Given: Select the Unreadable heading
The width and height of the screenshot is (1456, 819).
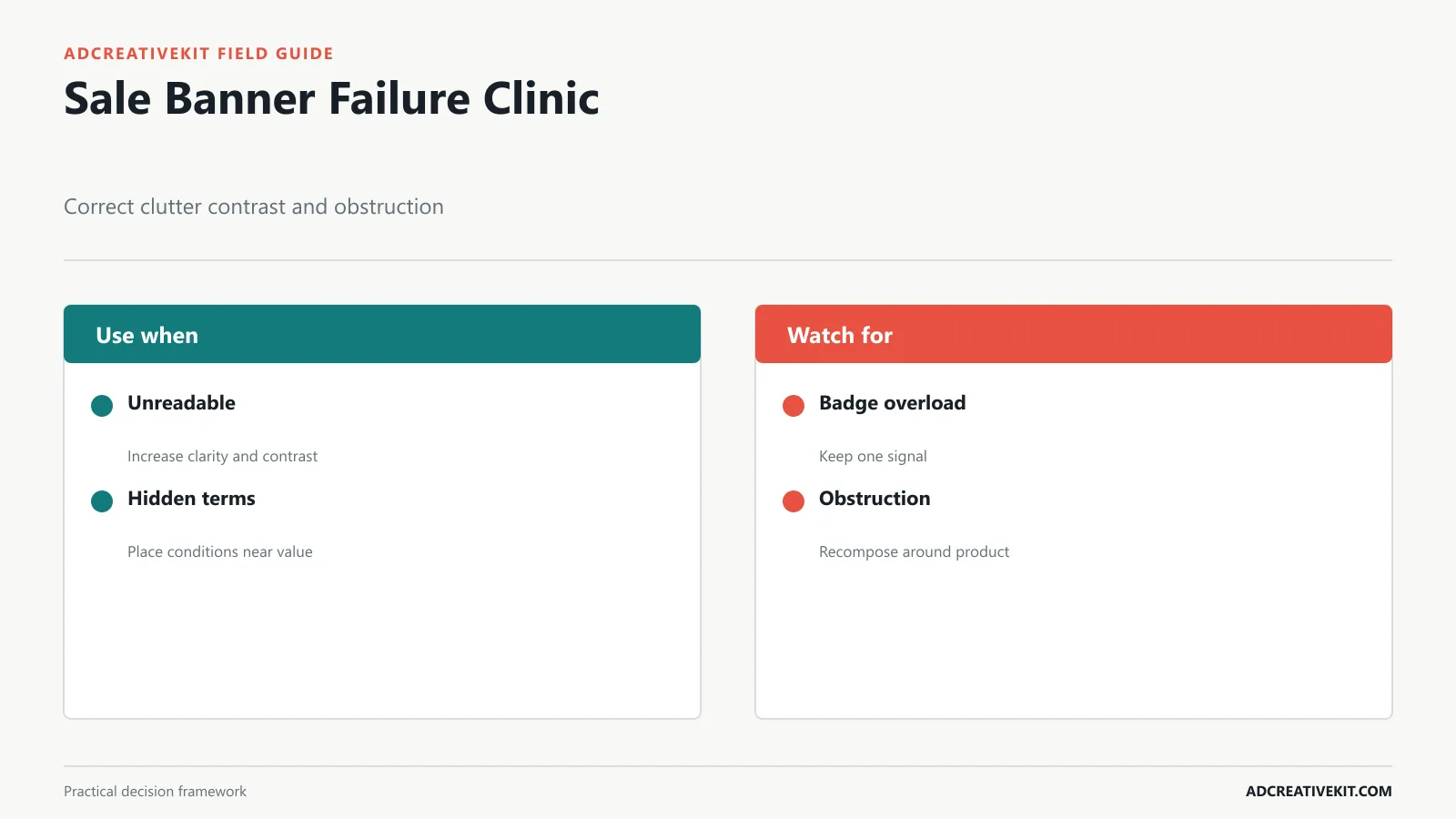Looking at the screenshot, I should point(181,403).
